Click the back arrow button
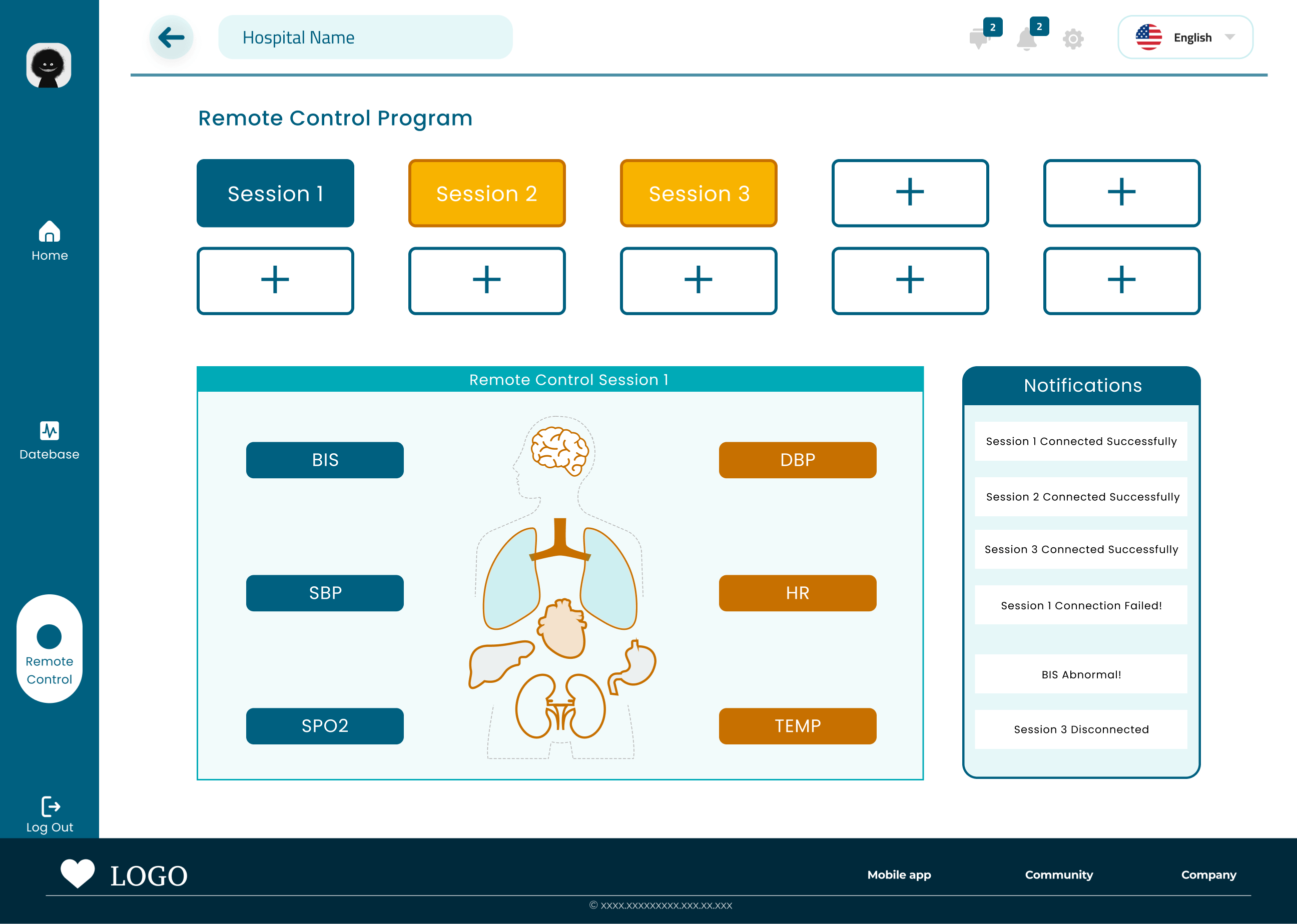This screenshot has width=1297, height=924. pos(171,38)
